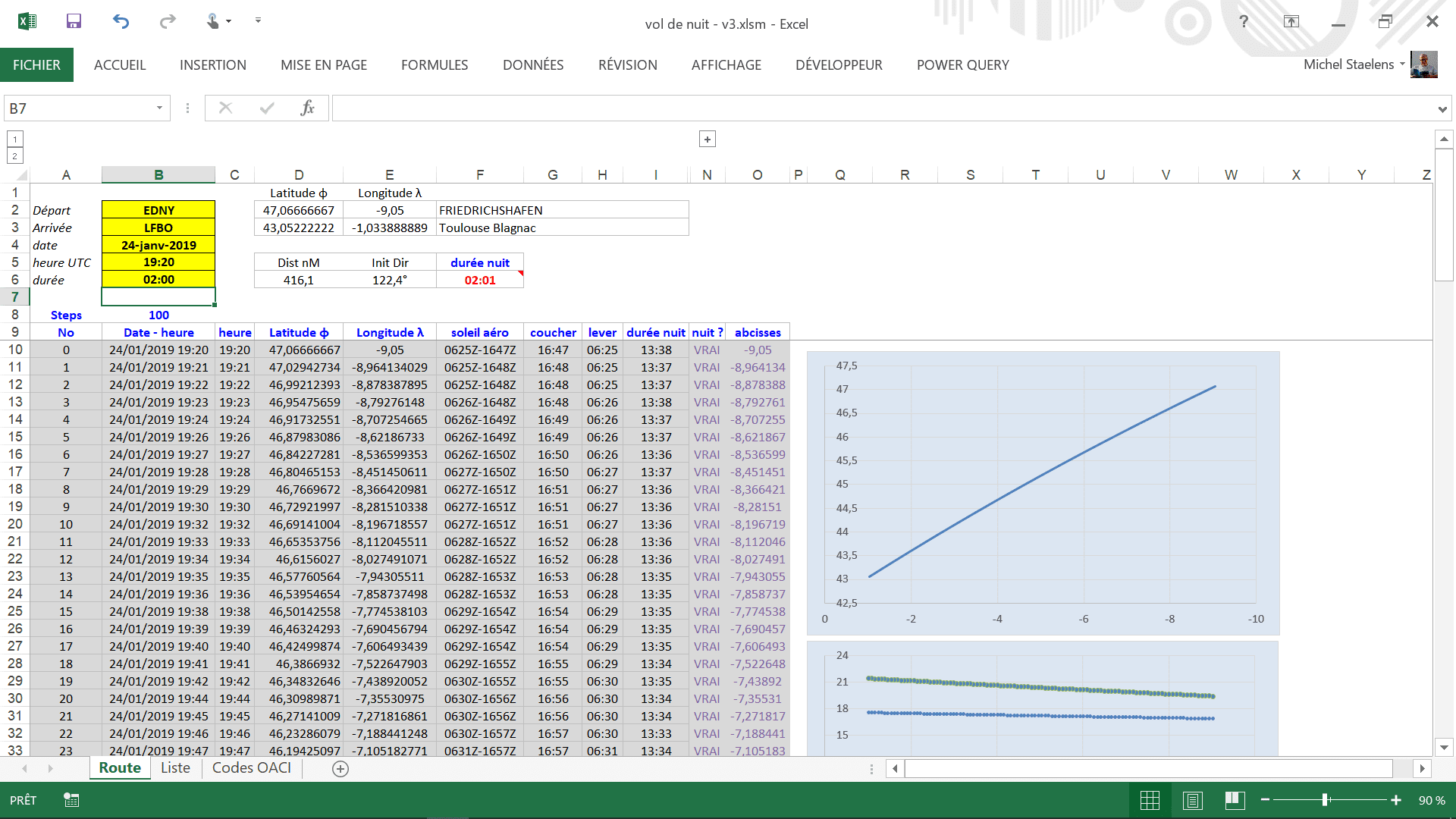The width and height of the screenshot is (1456, 819).
Task: Click the formula bar input field
Action: click(x=880, y=108)
